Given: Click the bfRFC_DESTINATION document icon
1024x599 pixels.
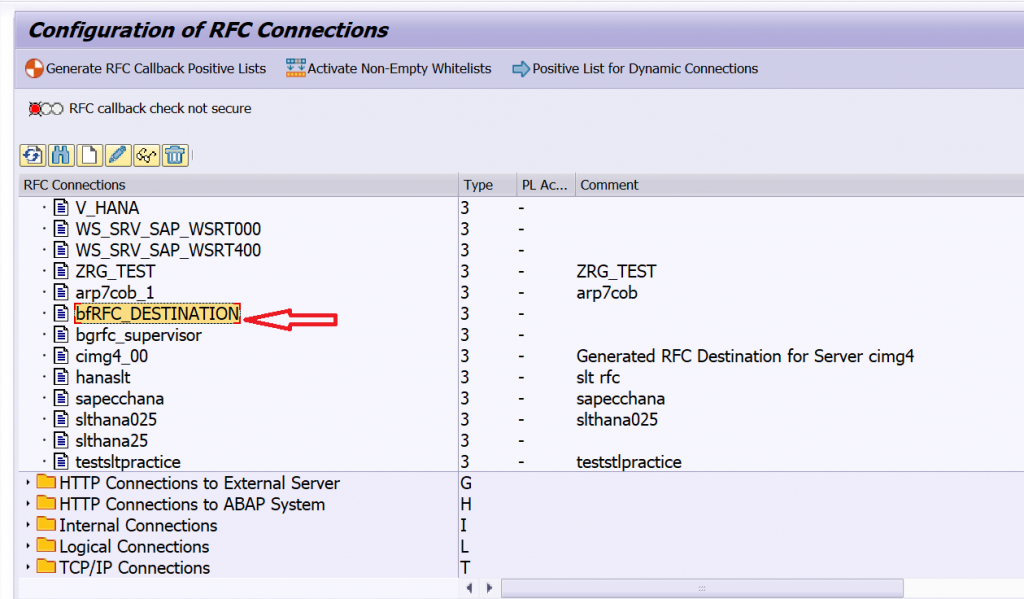Looking at the screenshot, I should pos(61,314).
